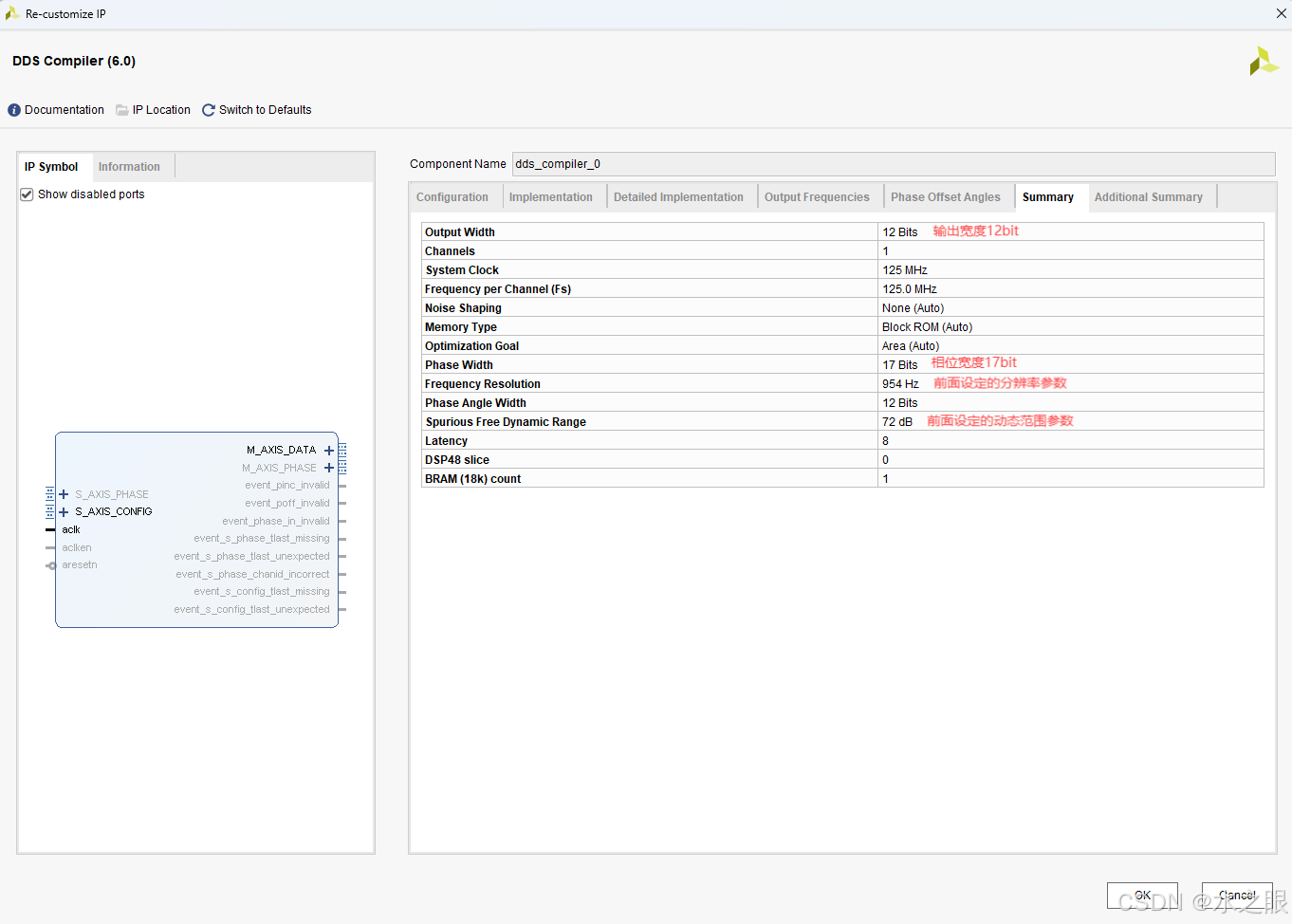Open the Output Frequencies tab
The image size is (1292, 924).
817,197
